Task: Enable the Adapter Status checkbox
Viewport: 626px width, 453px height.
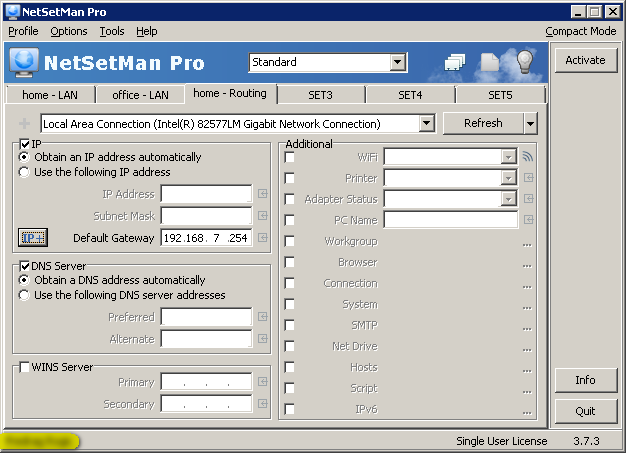Action: tap(289, 199)
